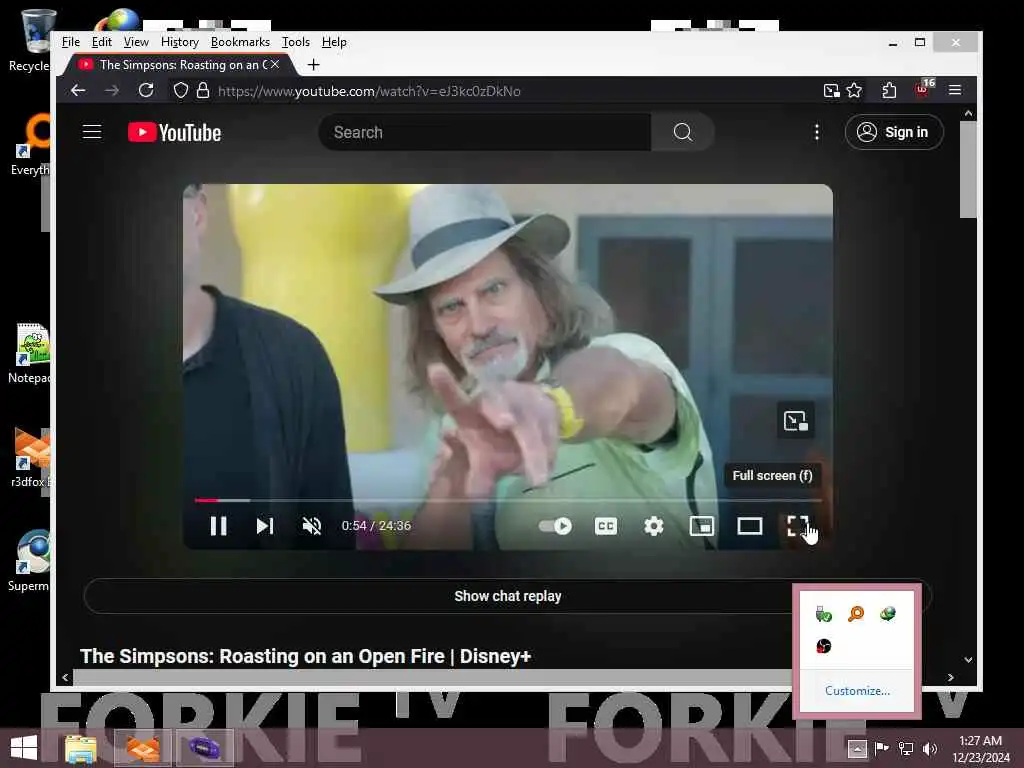The image size is (1024, 768).
Task: Click the Sign in button
Action: point(893,132)
